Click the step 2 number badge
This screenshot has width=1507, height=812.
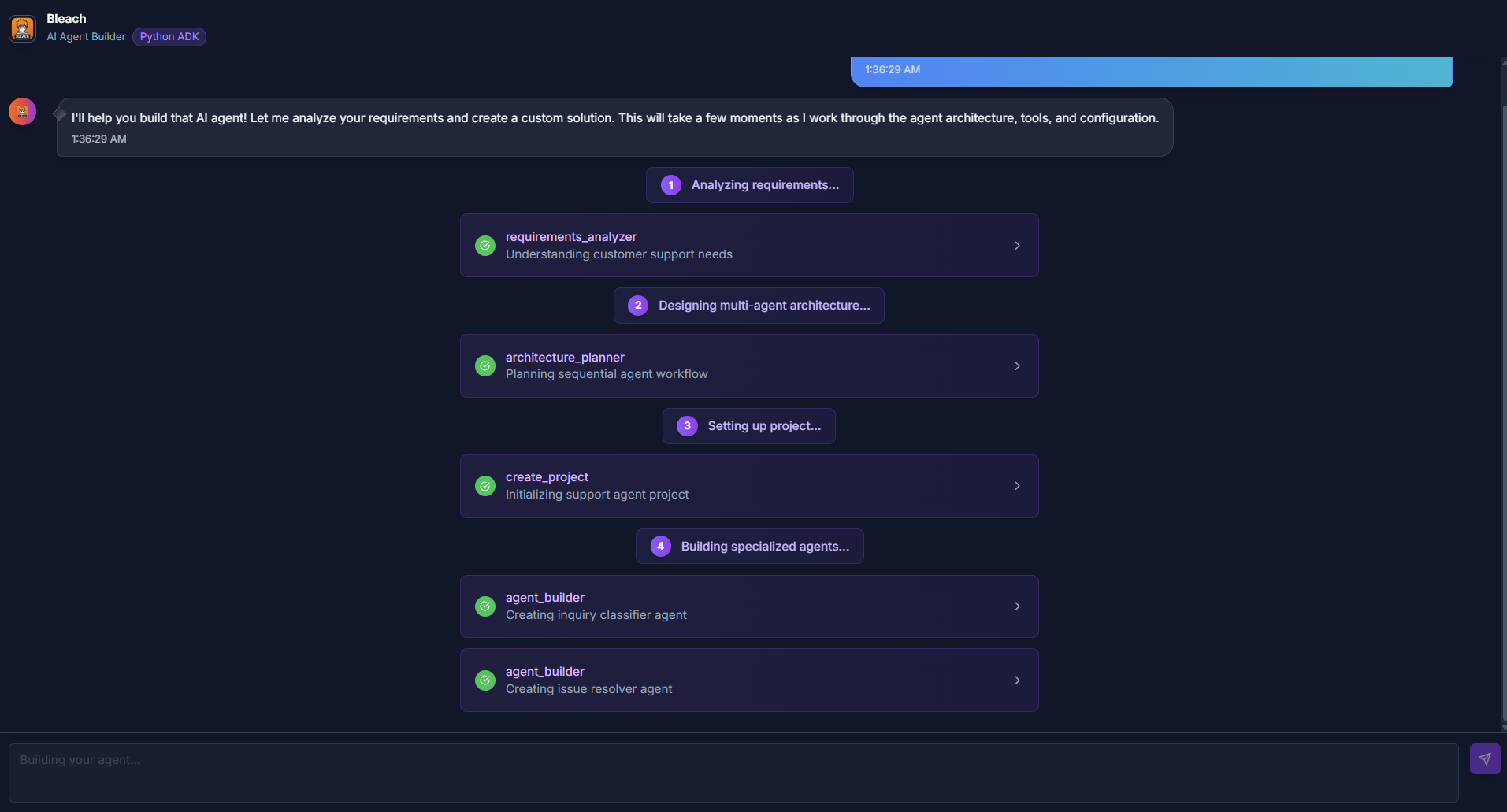(x=638, y=306)
